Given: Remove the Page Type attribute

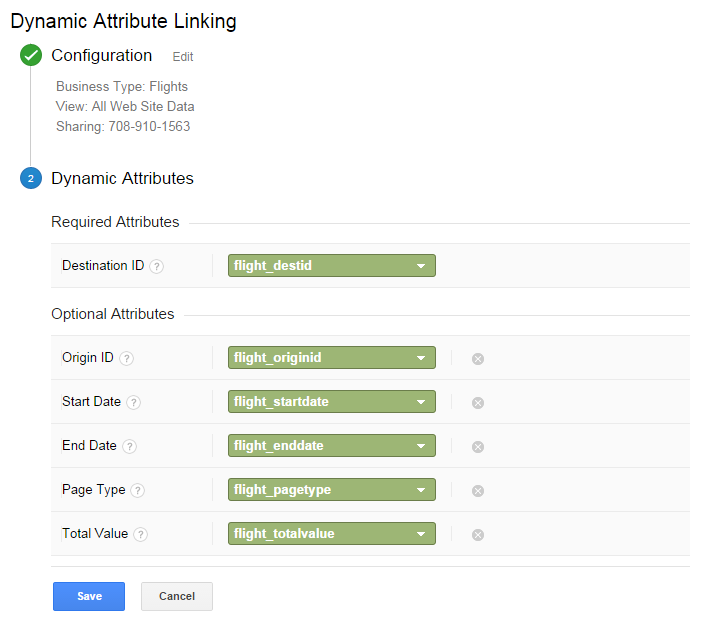Looking at the screenshot, I should pyautogui.click(x=478, y=490).
